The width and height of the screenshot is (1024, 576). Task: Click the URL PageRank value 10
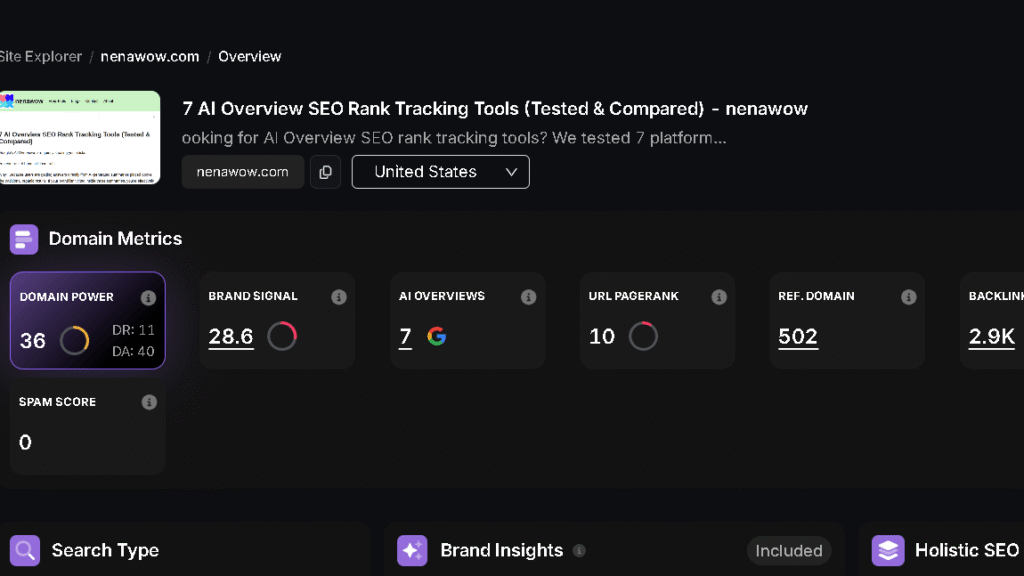click(x=601, y=337)
